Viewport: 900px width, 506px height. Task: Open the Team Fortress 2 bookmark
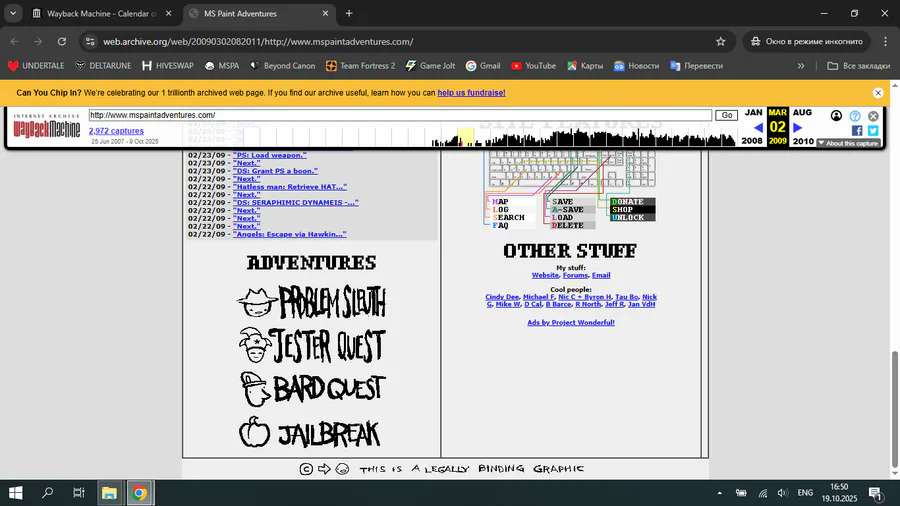pos(360,66)
